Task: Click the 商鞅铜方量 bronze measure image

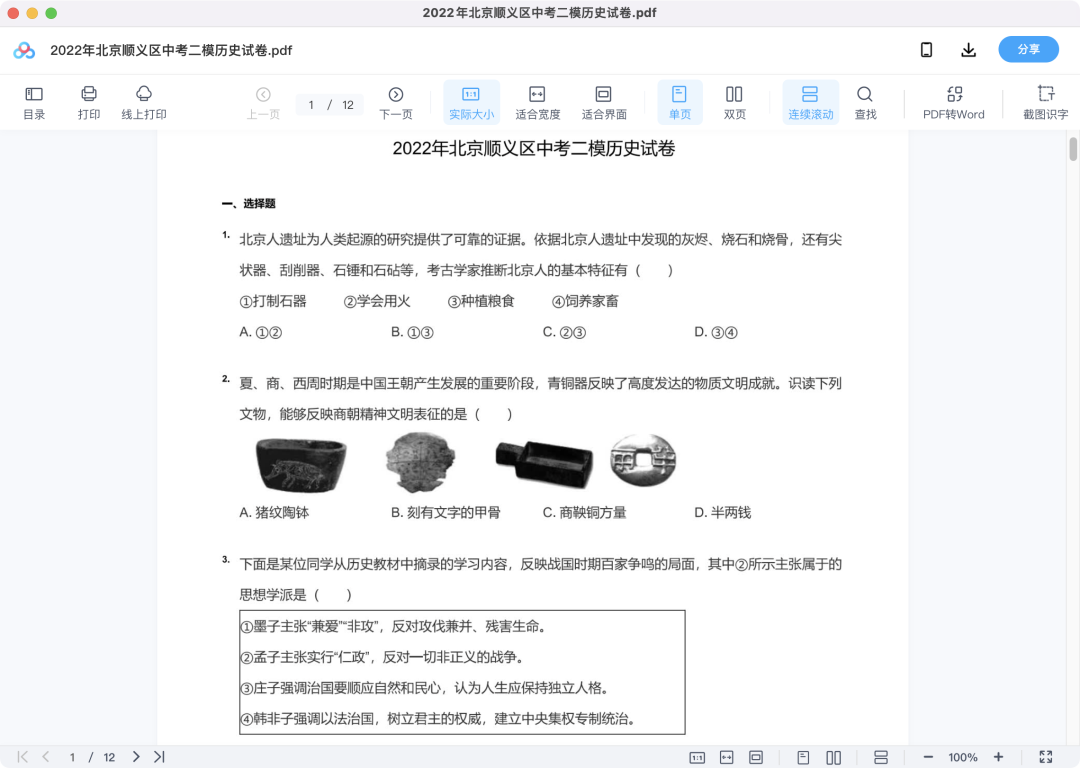Action: click(x=544, y=463)
